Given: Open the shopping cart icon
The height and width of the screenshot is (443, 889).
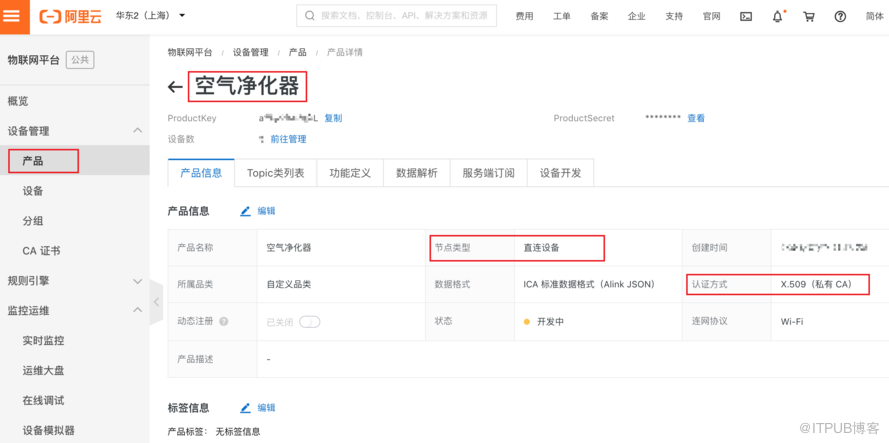Looking at the screenshot, I should pos(809,17).
